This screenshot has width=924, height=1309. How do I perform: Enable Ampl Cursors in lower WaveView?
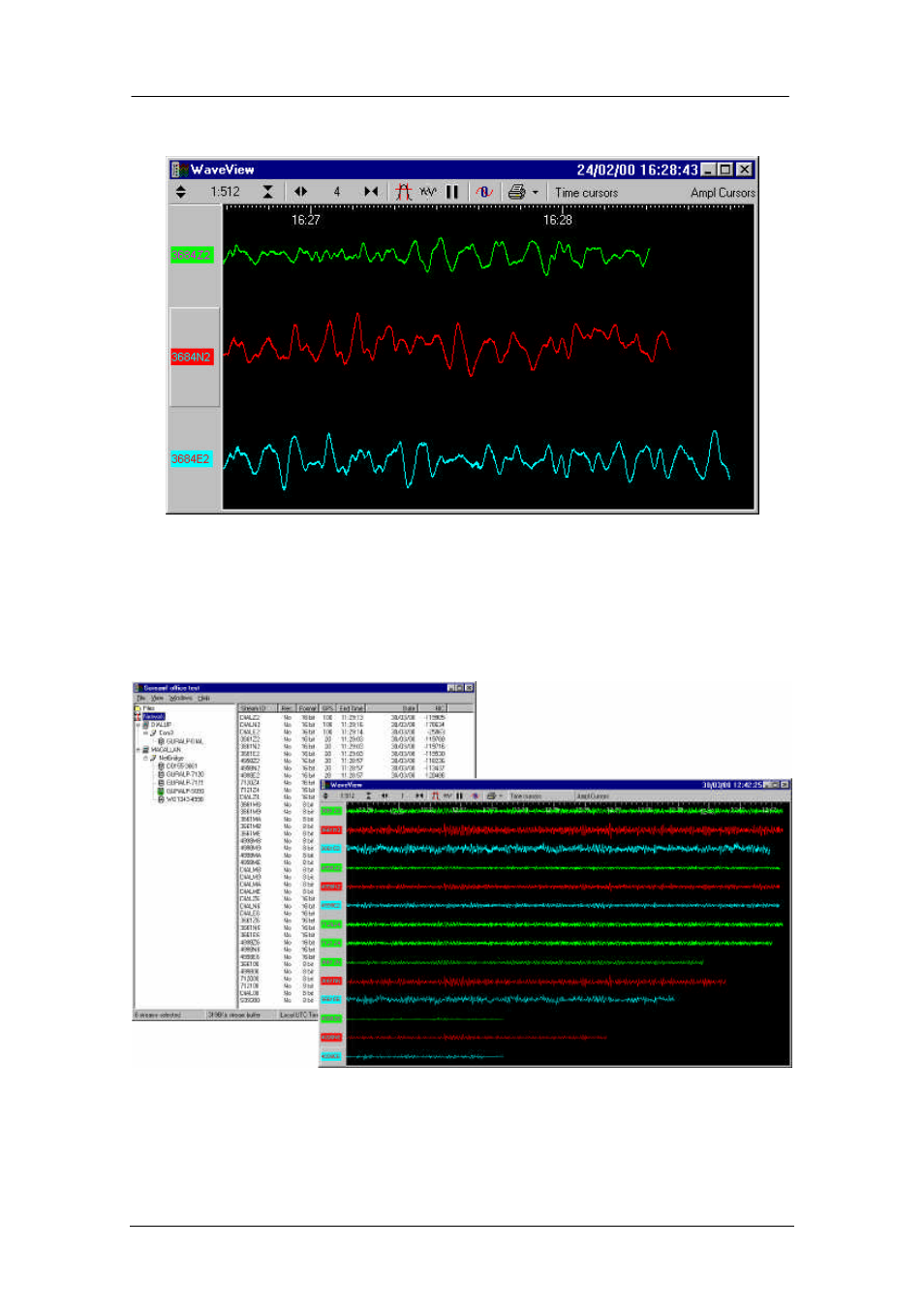[593, 796]
